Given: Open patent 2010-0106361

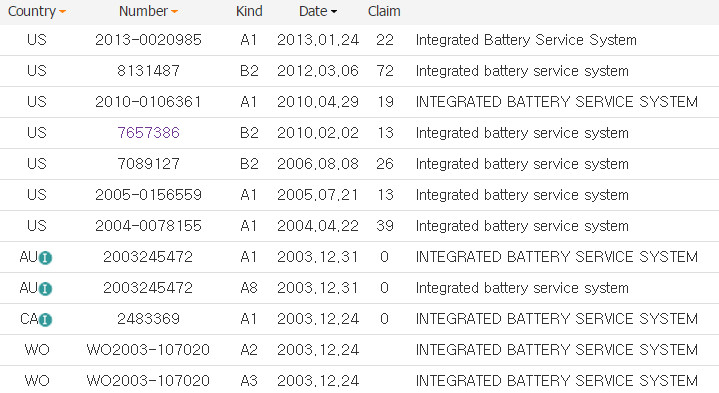Looking at the screenshot, I should pos(149,101).
